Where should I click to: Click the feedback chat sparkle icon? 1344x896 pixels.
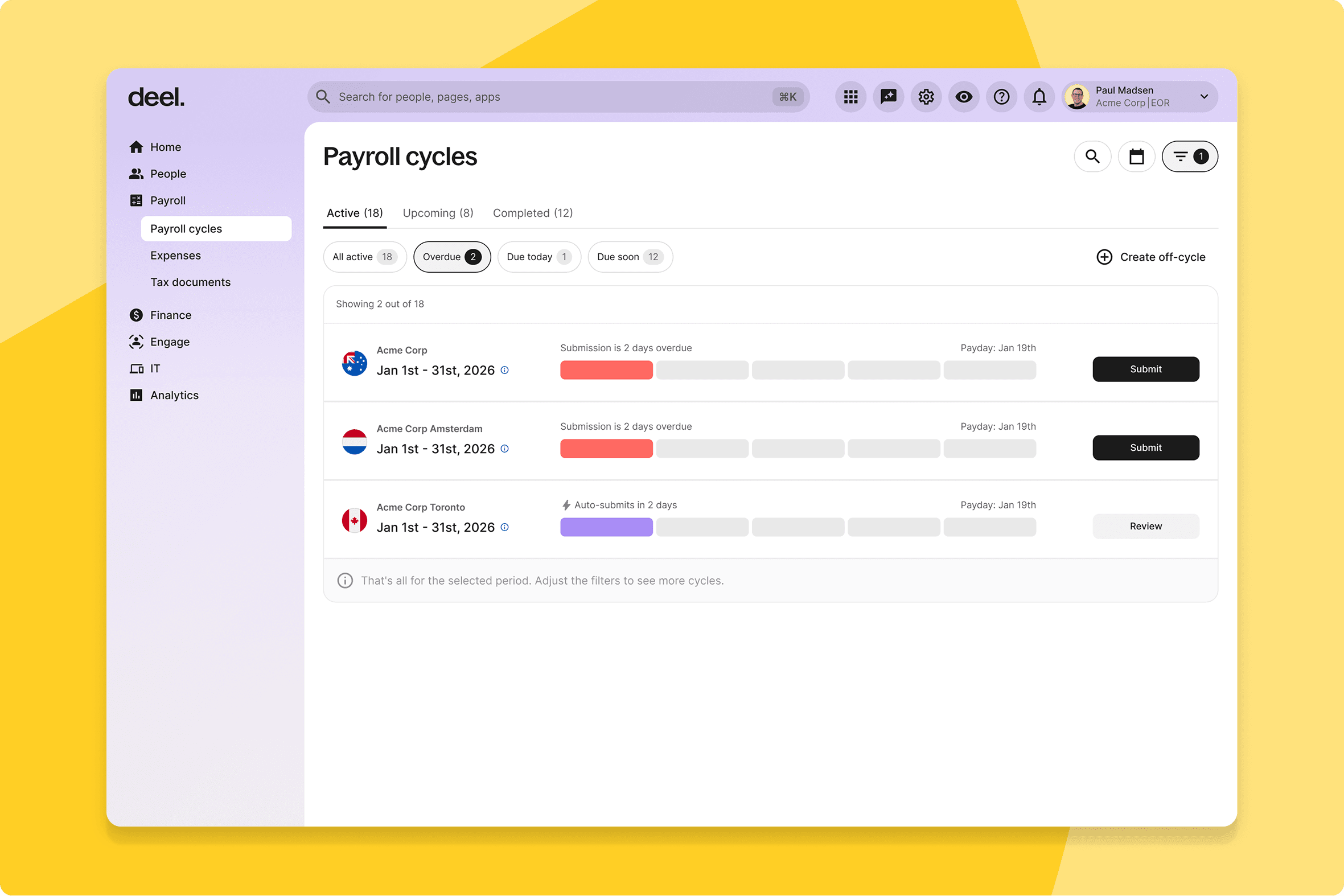pyautogui.click(x=888, y=97)
